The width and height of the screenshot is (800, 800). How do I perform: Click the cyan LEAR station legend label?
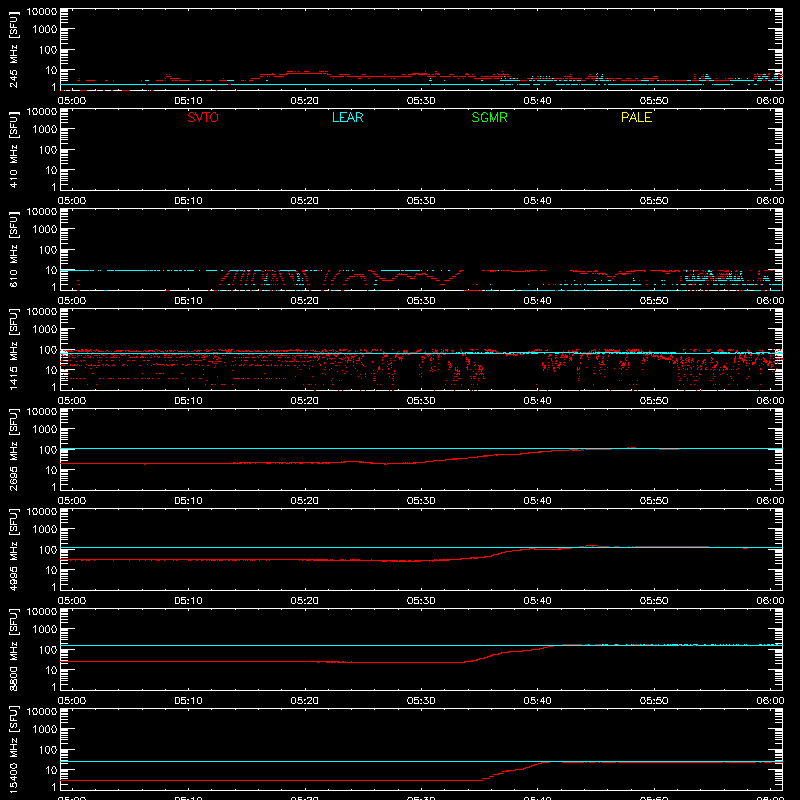347,117
